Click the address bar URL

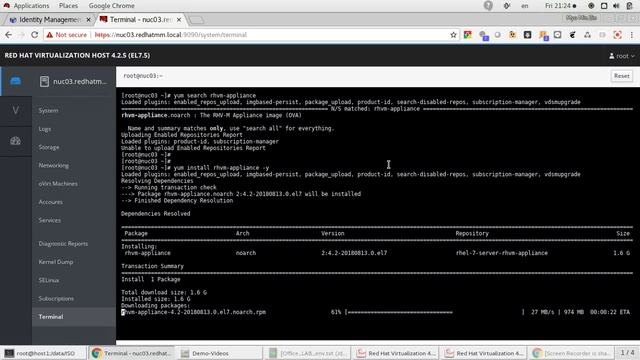(171, 35)
